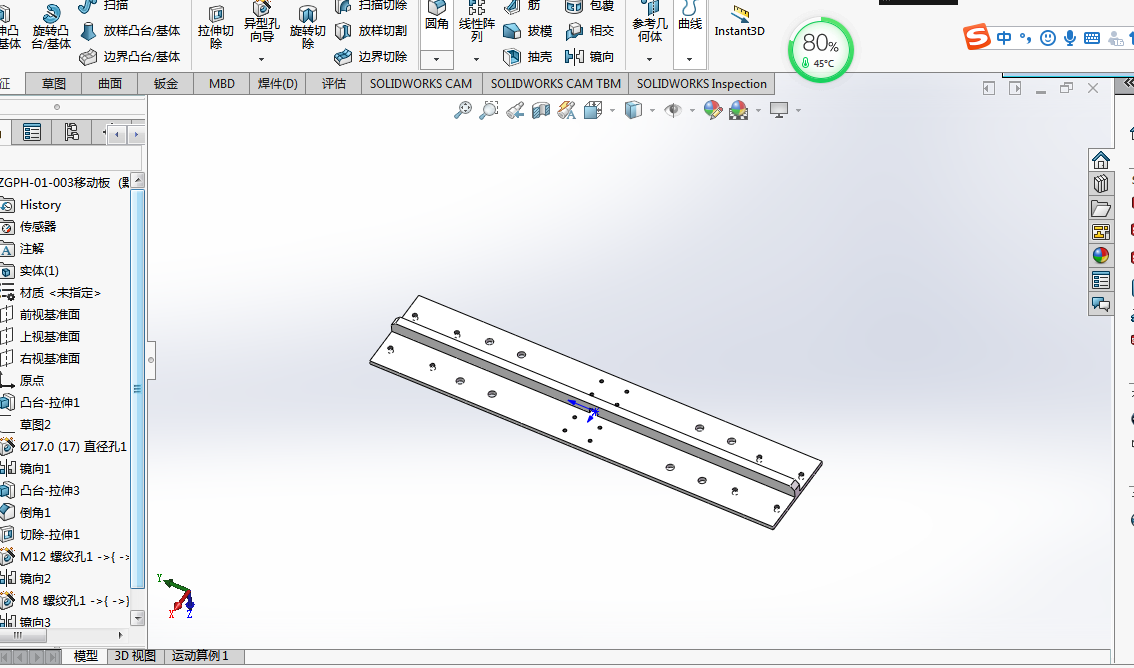Toggle Instant3D mode

tap(739, 22)
